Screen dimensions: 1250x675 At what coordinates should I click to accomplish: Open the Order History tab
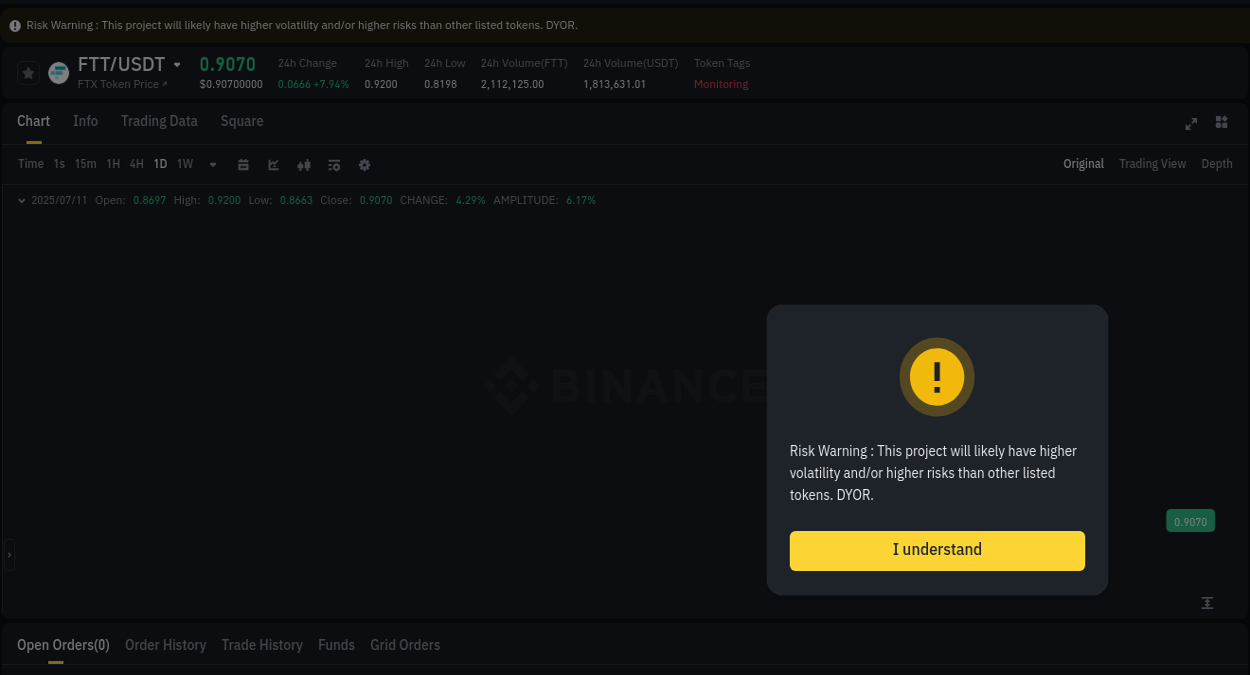[x=165, y=645]
